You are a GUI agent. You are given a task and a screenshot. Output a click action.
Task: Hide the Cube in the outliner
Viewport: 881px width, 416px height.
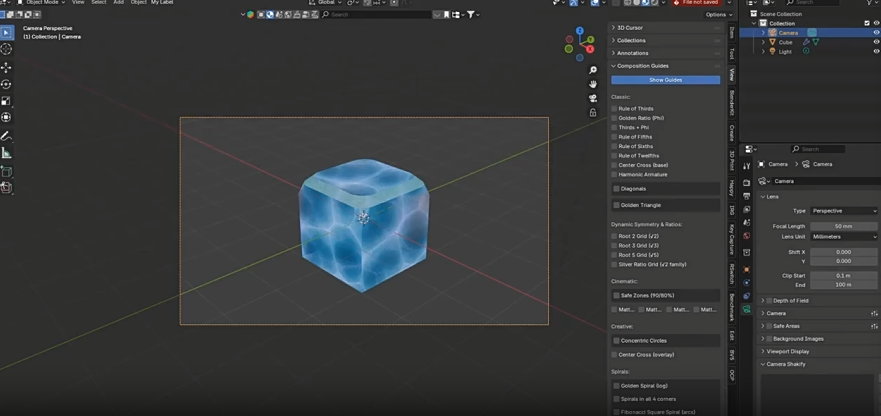(x=876, y=42)
